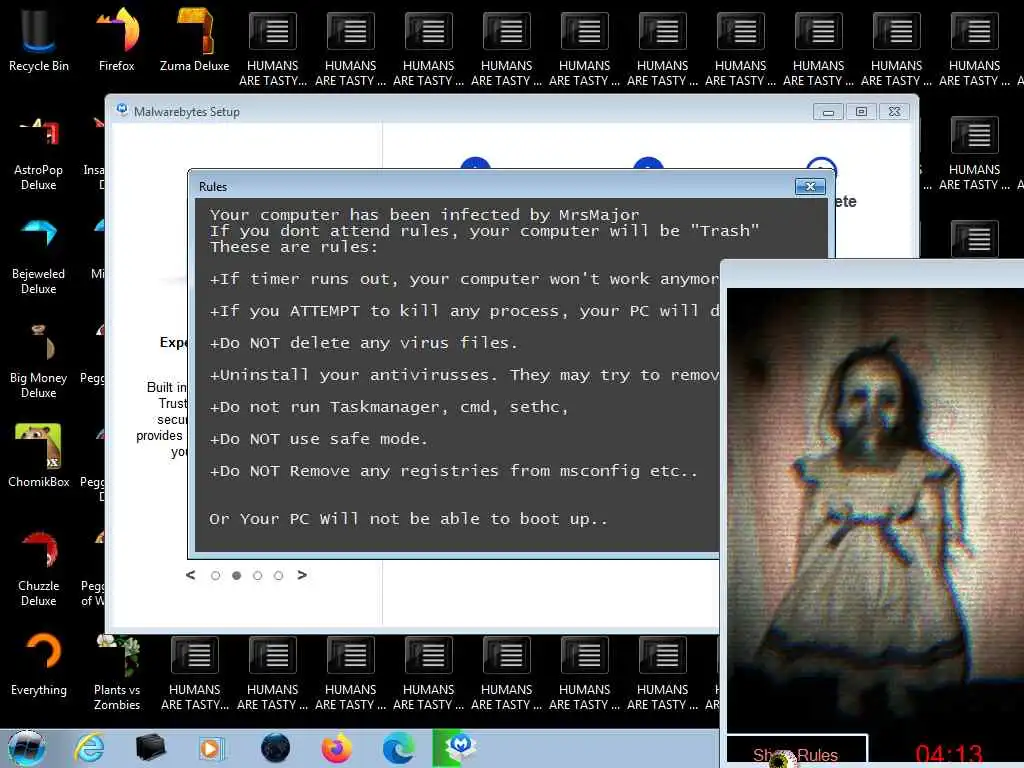Image resolution: width=1024 pixels, height=768 pixels.
Task: Open the black folder taskbar icon
Action: point(150,748)
